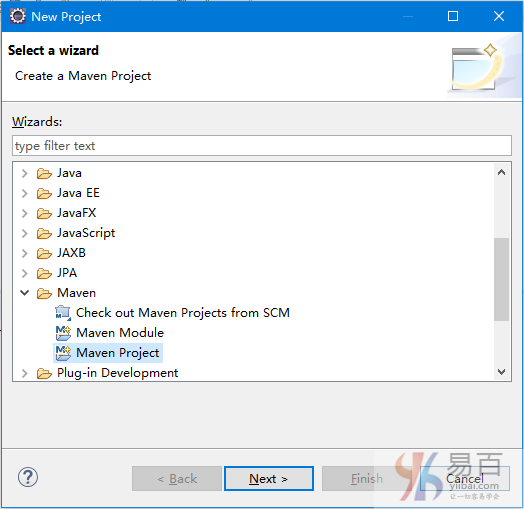Click the JavaFX folder icon
This screenshot has width=524, height=509.
tap(44, 213)
